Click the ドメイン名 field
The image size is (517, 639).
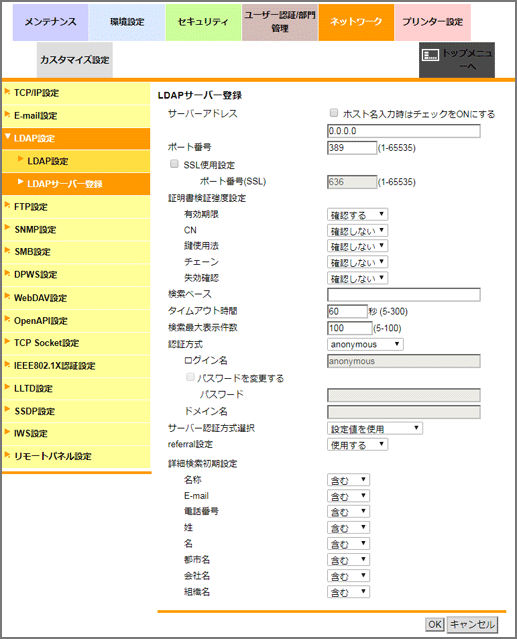click(x=404, y=412)
